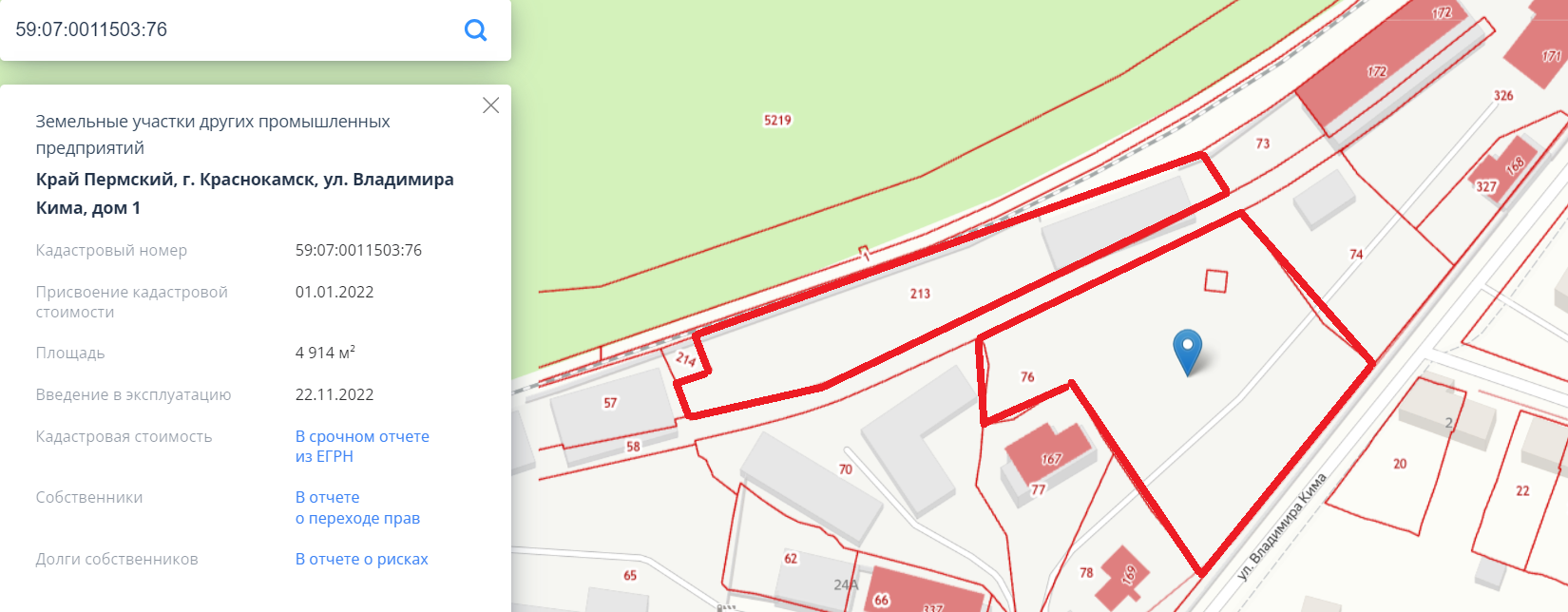This screenshot has height=612, width=1568.
Task: Click the small red square marker in parcel 76
Action: click(x=1215, y=280)
